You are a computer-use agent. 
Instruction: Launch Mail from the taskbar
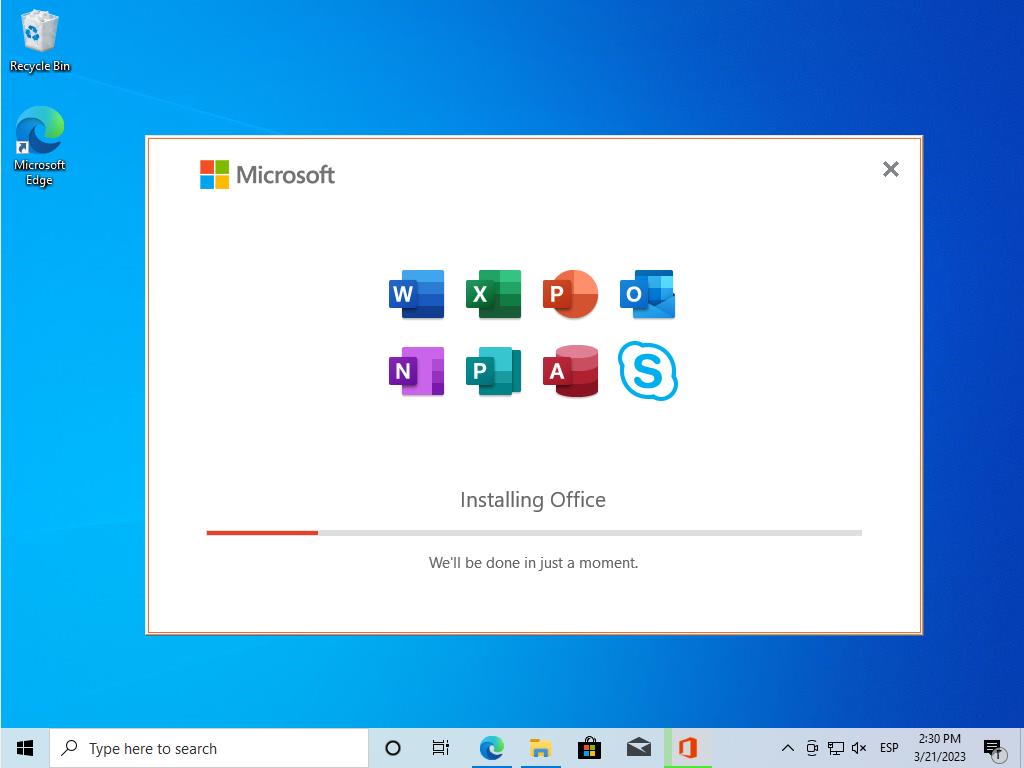pos(638,747)
